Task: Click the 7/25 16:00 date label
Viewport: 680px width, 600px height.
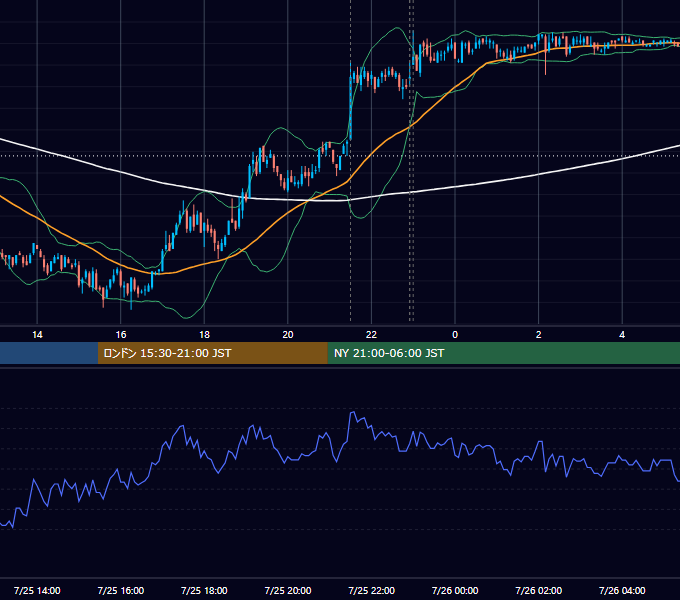Action: tap(121, 590)
